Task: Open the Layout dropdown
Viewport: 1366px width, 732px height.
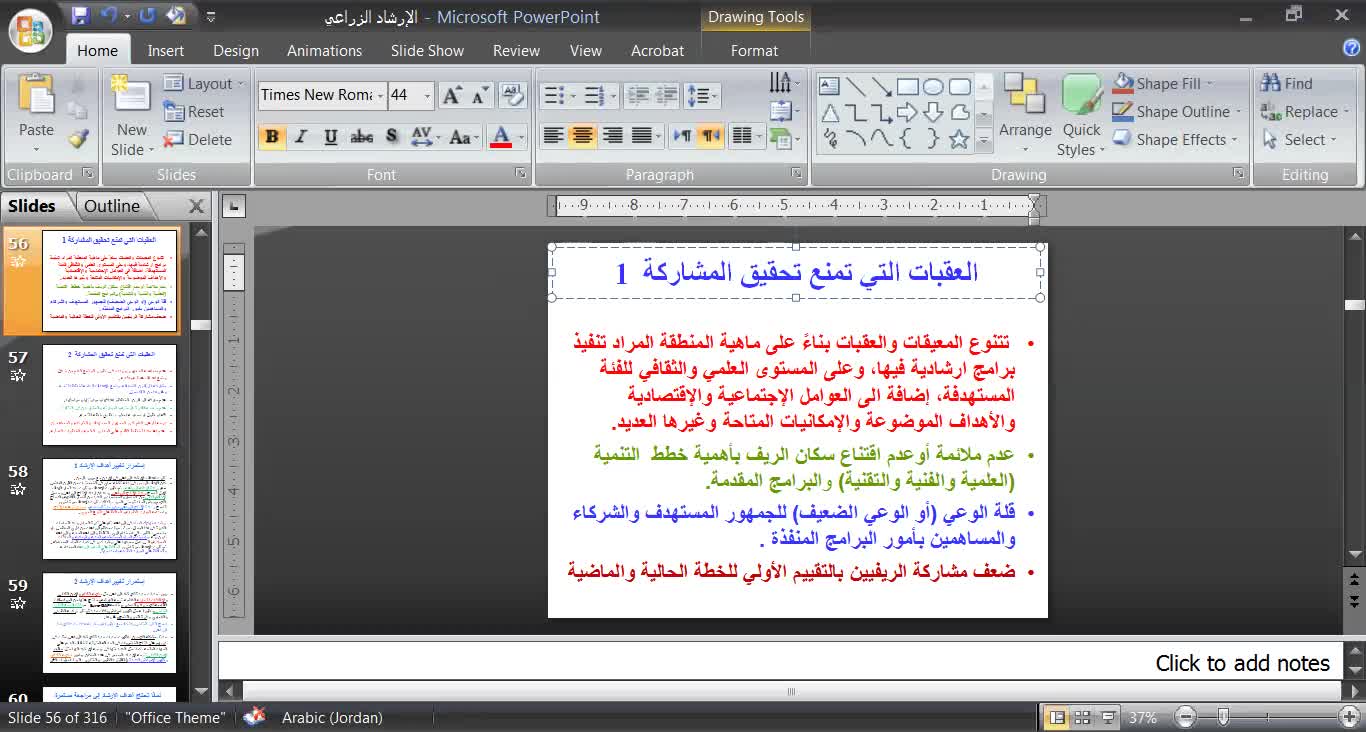Action: tap(202, 84)
